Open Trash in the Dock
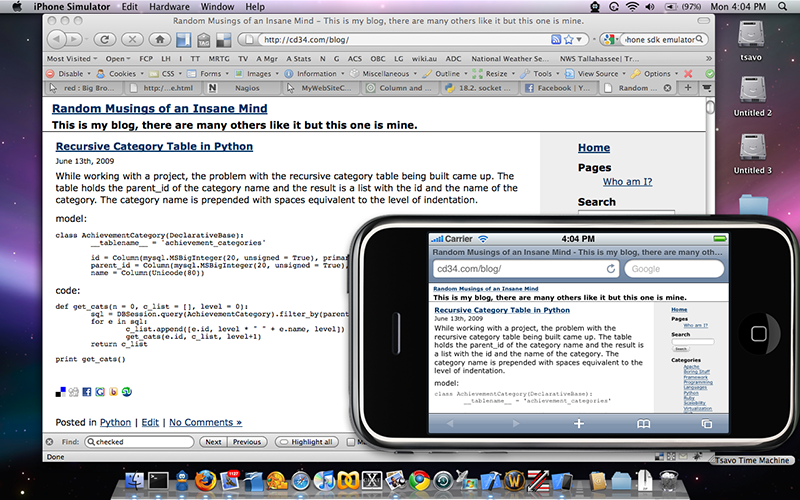This screenshot has width=800, height=500. coord(668,481)
